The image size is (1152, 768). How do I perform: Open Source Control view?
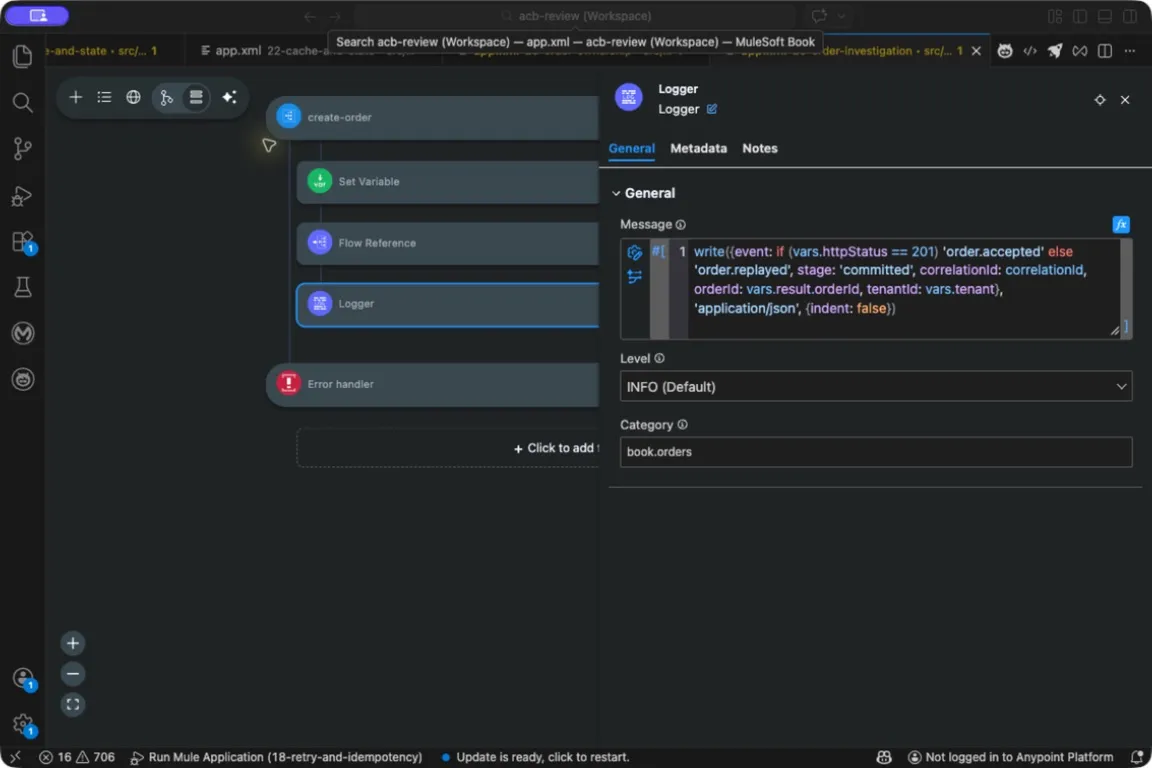click(23, 148)
